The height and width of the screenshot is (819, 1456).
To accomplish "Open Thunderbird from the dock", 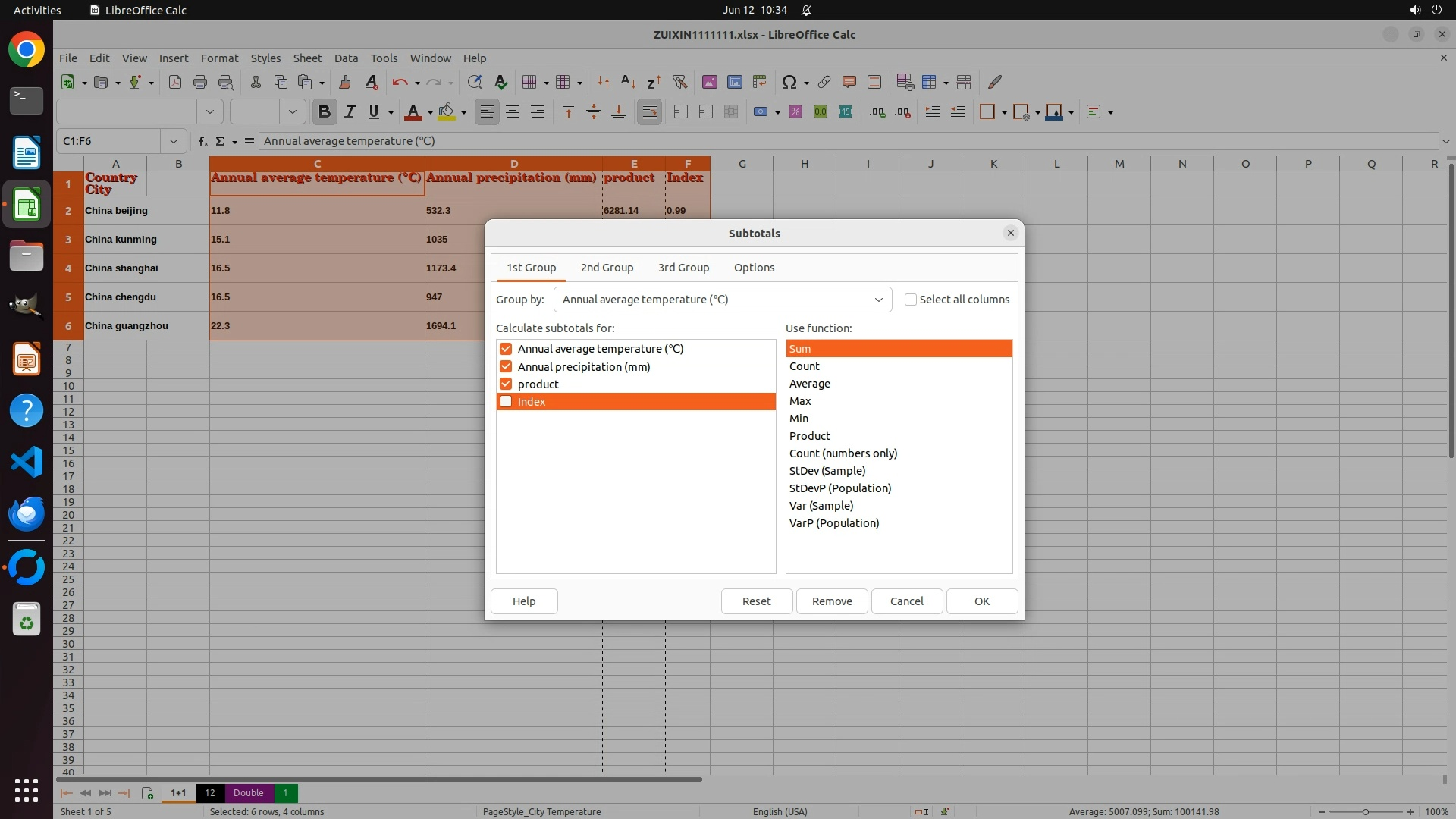I will point(27,514).
